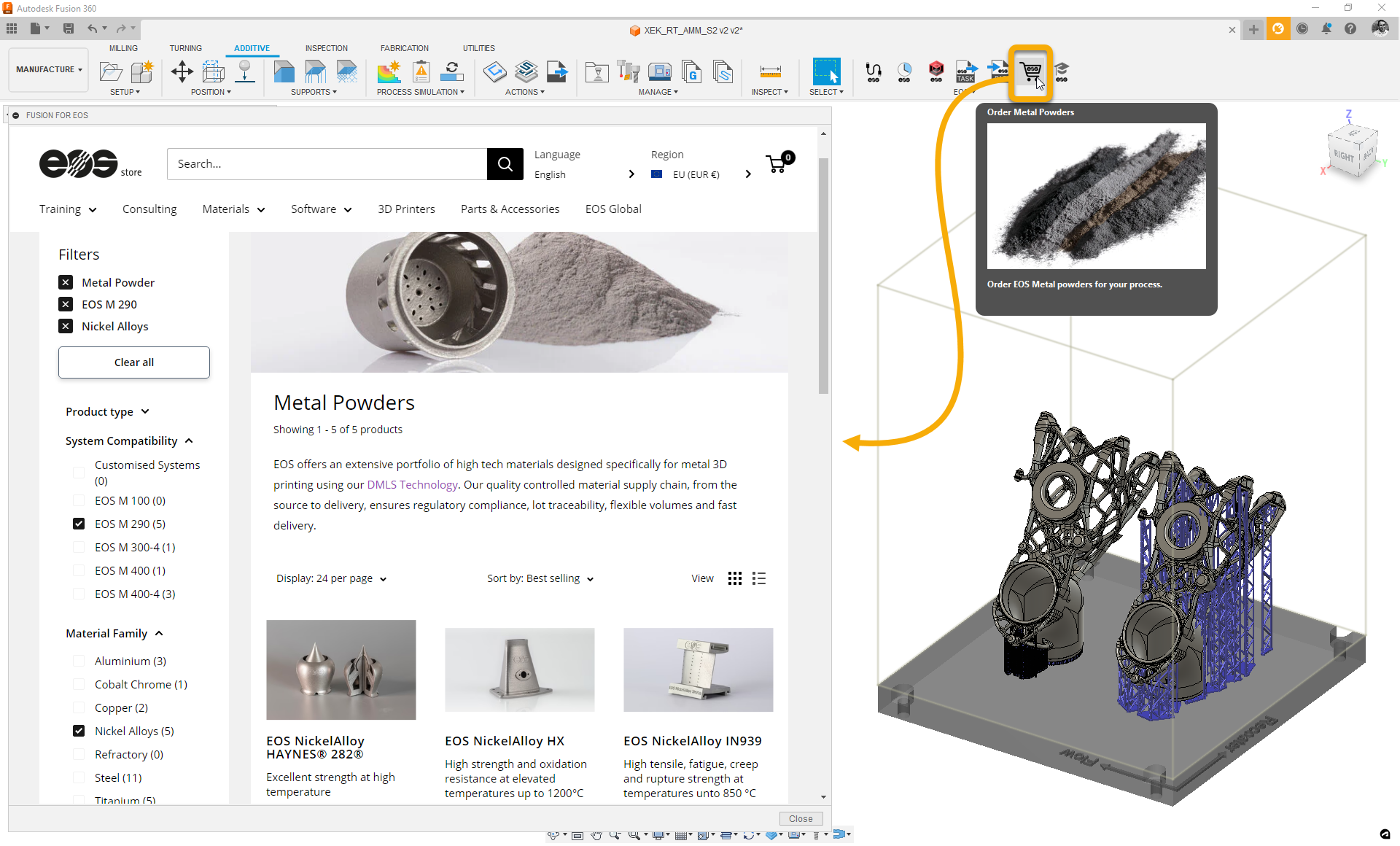Select the Measure ruler icon in Inspect

tap(770, 71)
